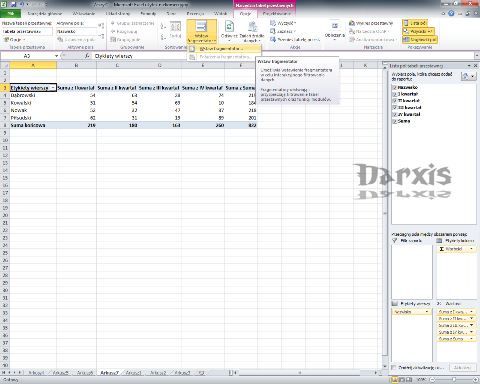Select Wstaw fragmentator menu entry in dropdown

click(224, 49)
